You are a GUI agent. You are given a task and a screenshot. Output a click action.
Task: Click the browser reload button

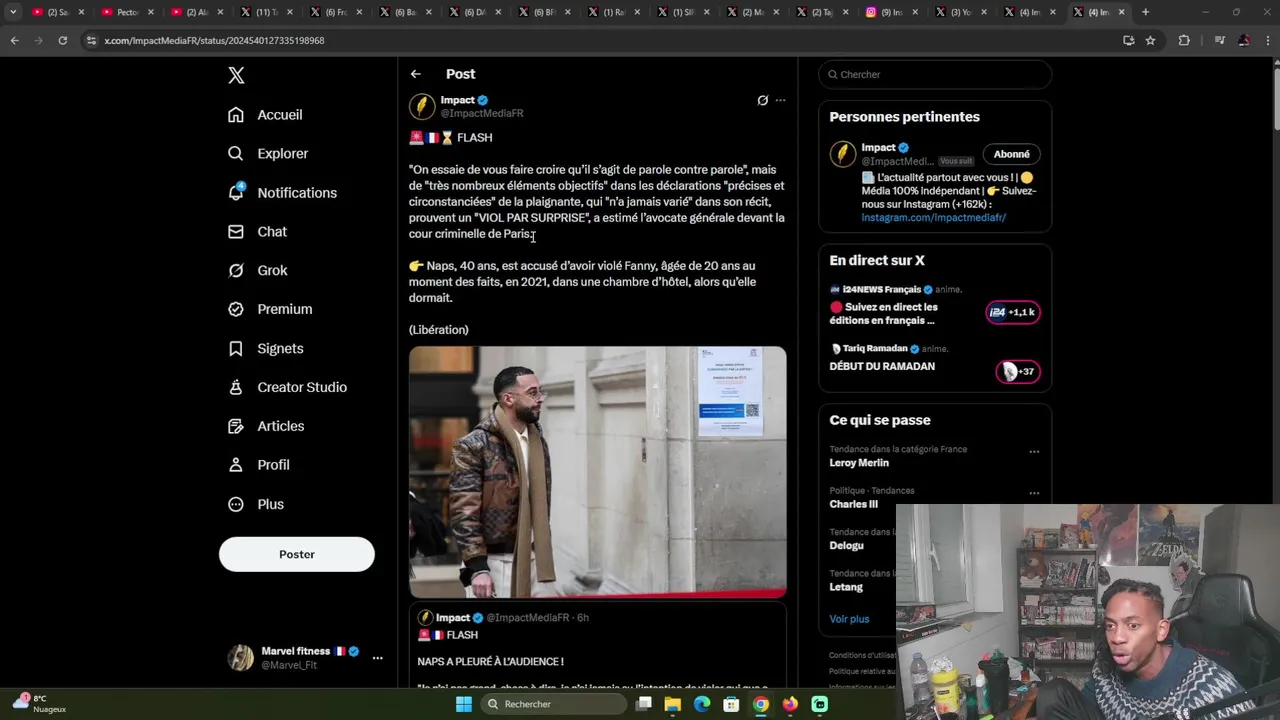tap(62, 40)
